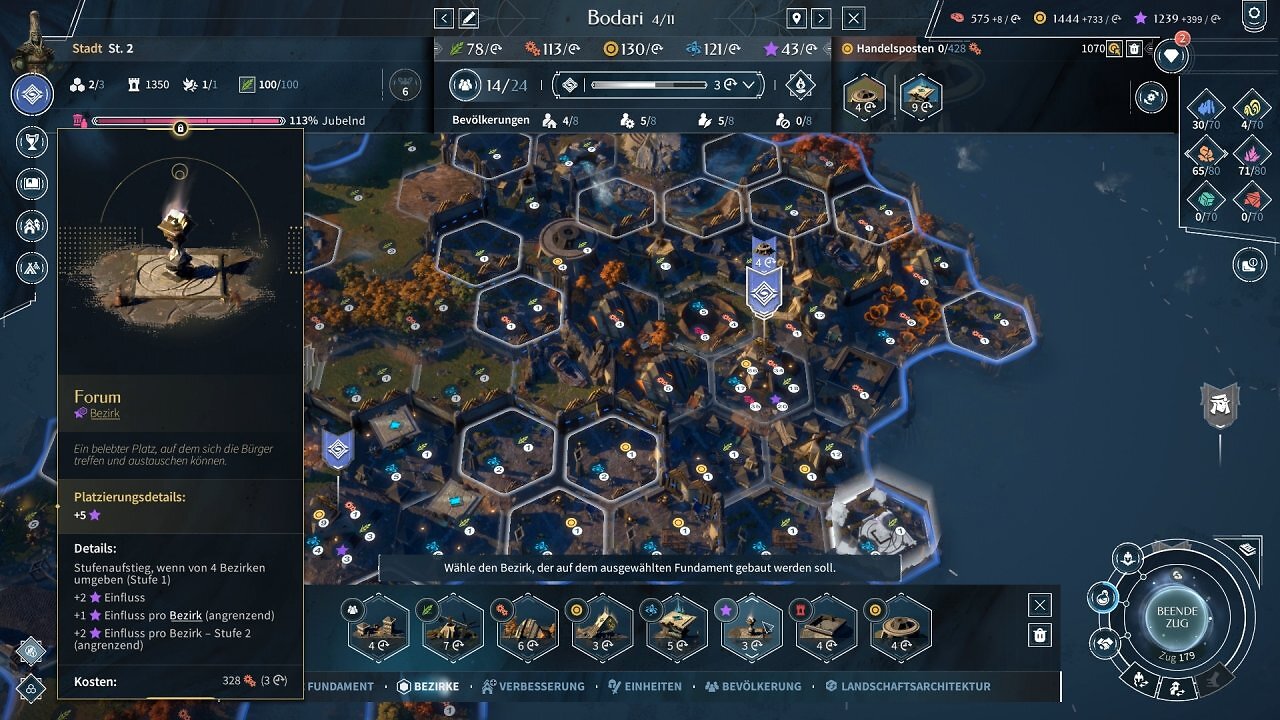Pick the science district costing 5 turns

coord(677,628)
